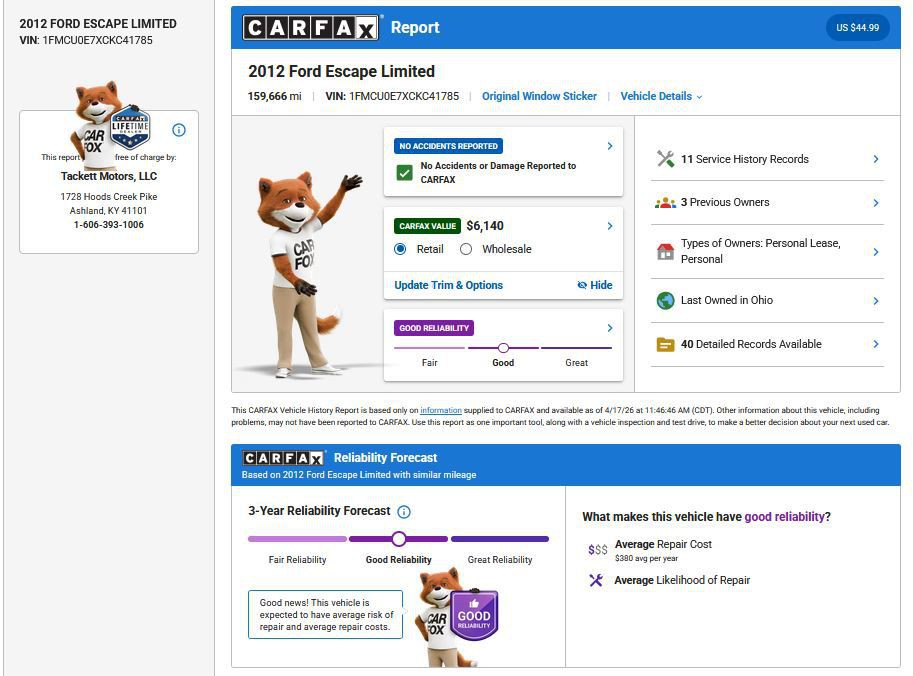Click Tackett Motors, LLC dealer name
Screen dimensions: 913x676
[109, 176]
